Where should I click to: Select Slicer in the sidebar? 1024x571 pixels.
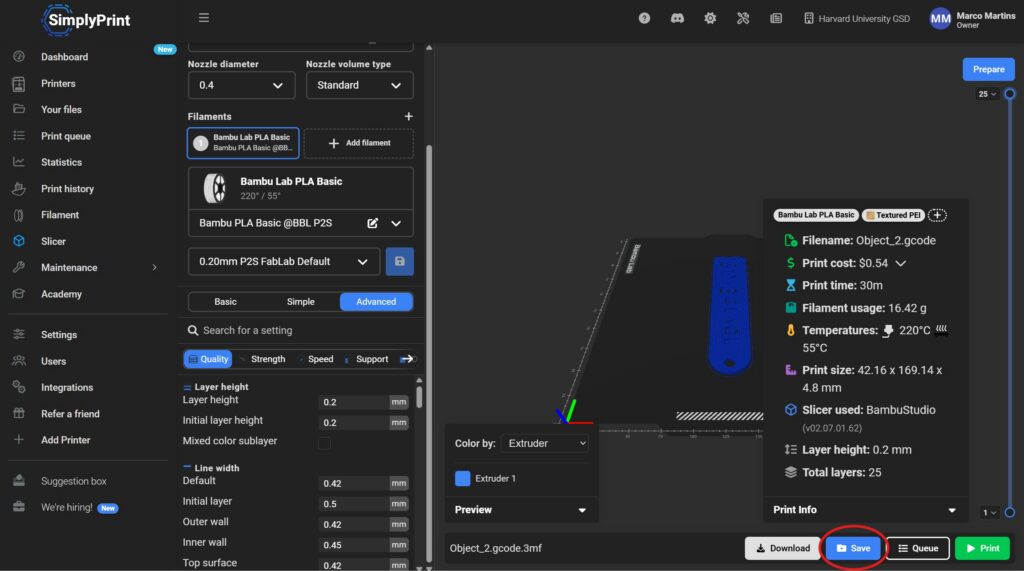tap(53, 241)
